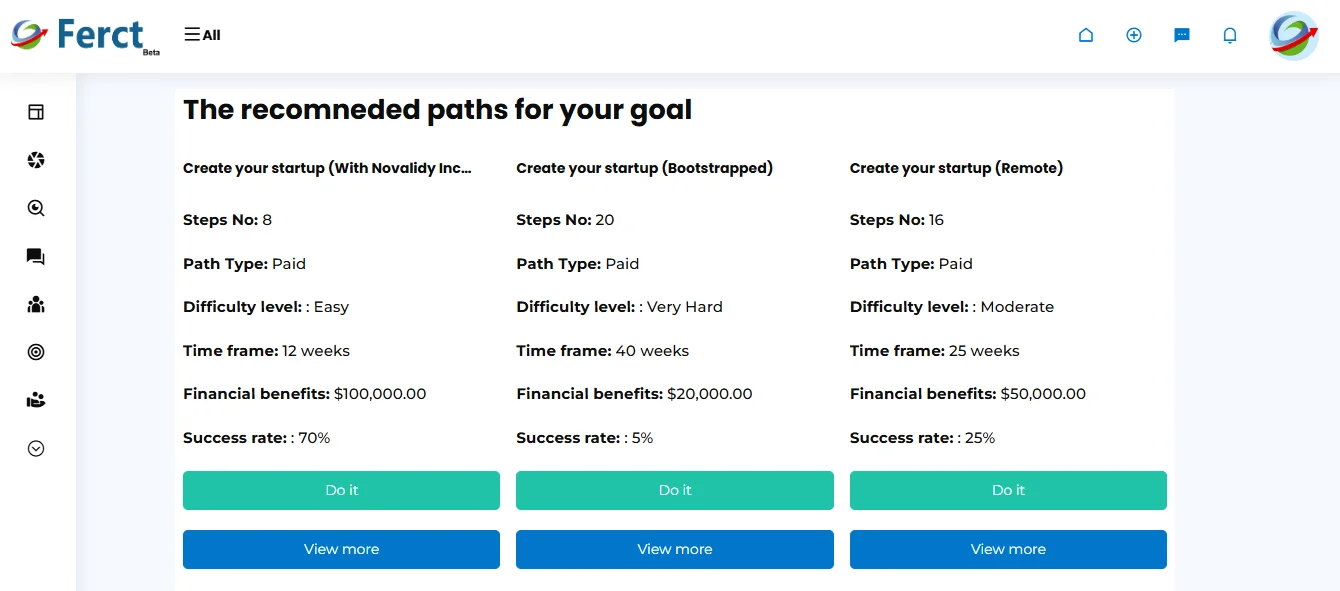Expand the sidebar with the down chevron
The width and height of the screenshot is (1340, 591).
(x=36, y=449)
